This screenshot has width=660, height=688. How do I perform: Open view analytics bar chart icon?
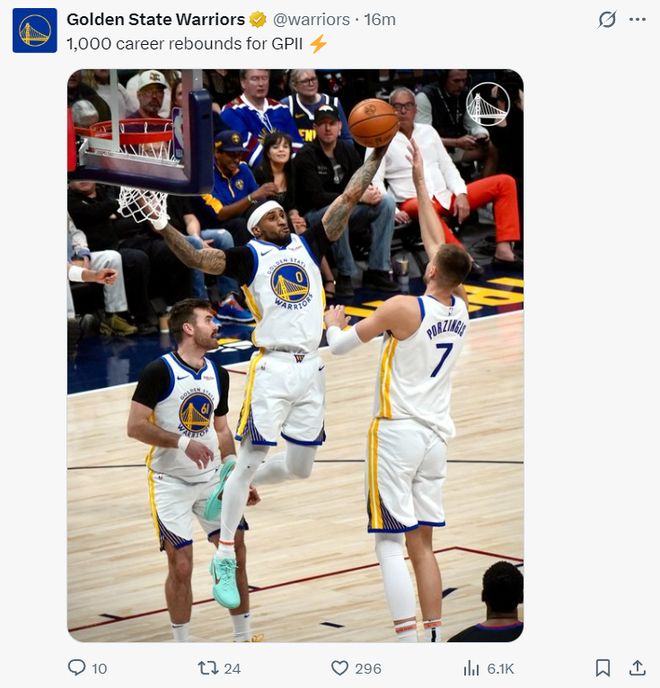coord(471,667)
